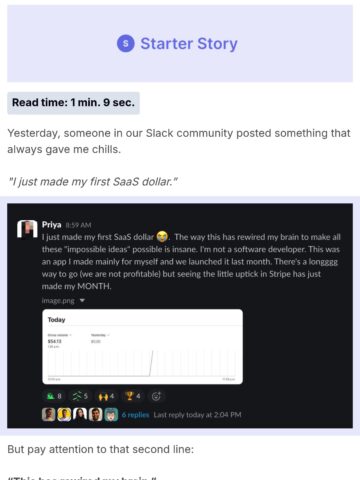Click the add reaction smiley icon
This screenshot has width=360, height=480.
pyautogui.click(x=156, y=396)
